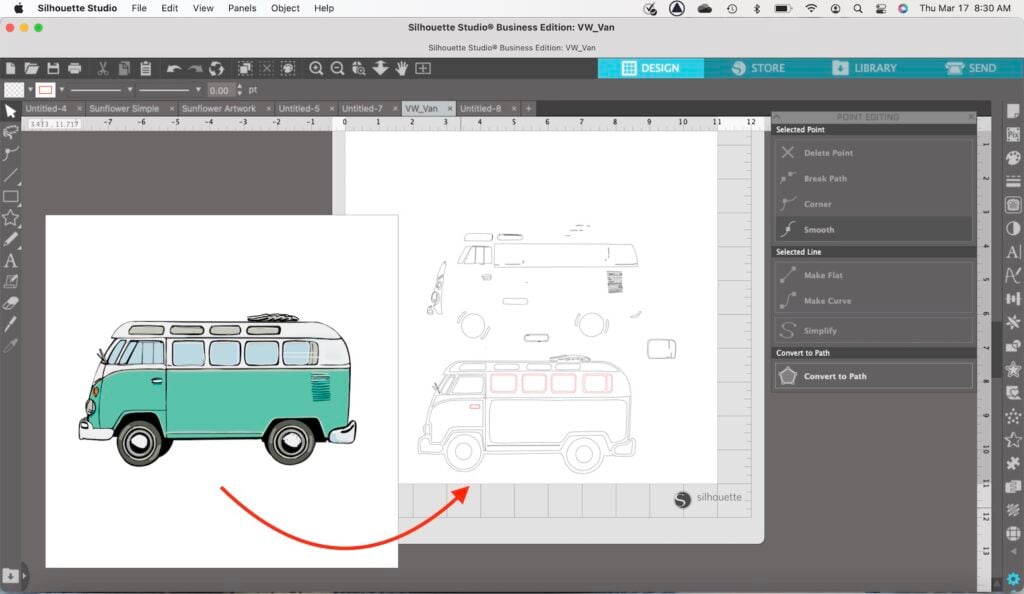Select the Knife tool
1024x594 pixels.
click(x=10, y=324)
